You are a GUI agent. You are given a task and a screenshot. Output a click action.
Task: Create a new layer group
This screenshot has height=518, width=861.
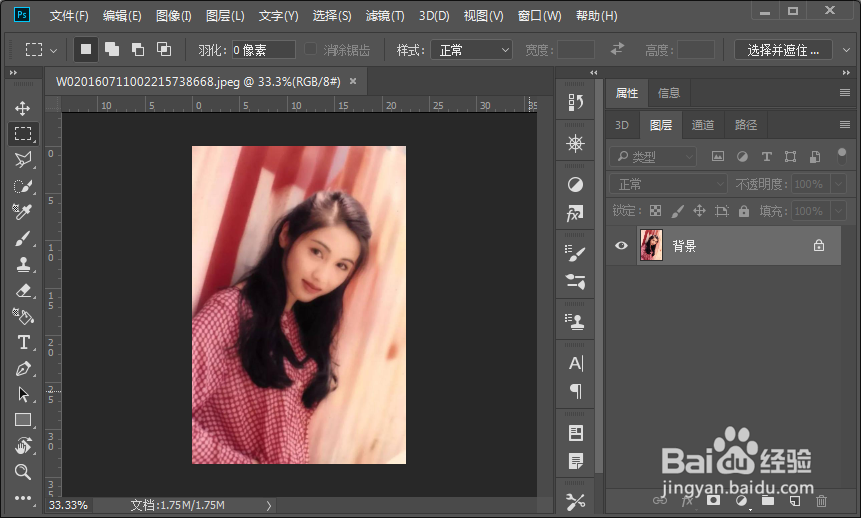[768, 500]
